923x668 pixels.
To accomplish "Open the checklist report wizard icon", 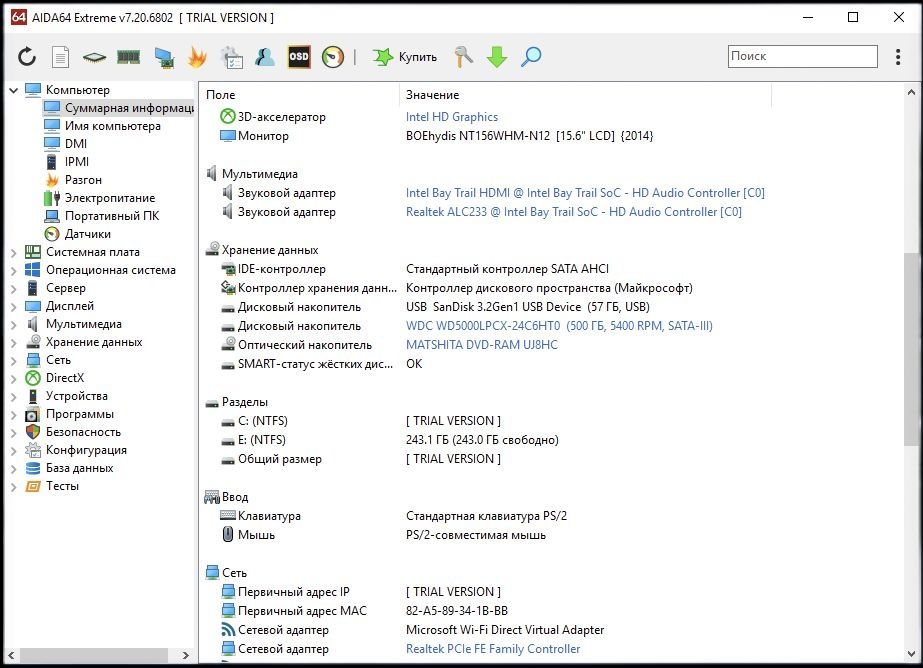I will 231,57.
